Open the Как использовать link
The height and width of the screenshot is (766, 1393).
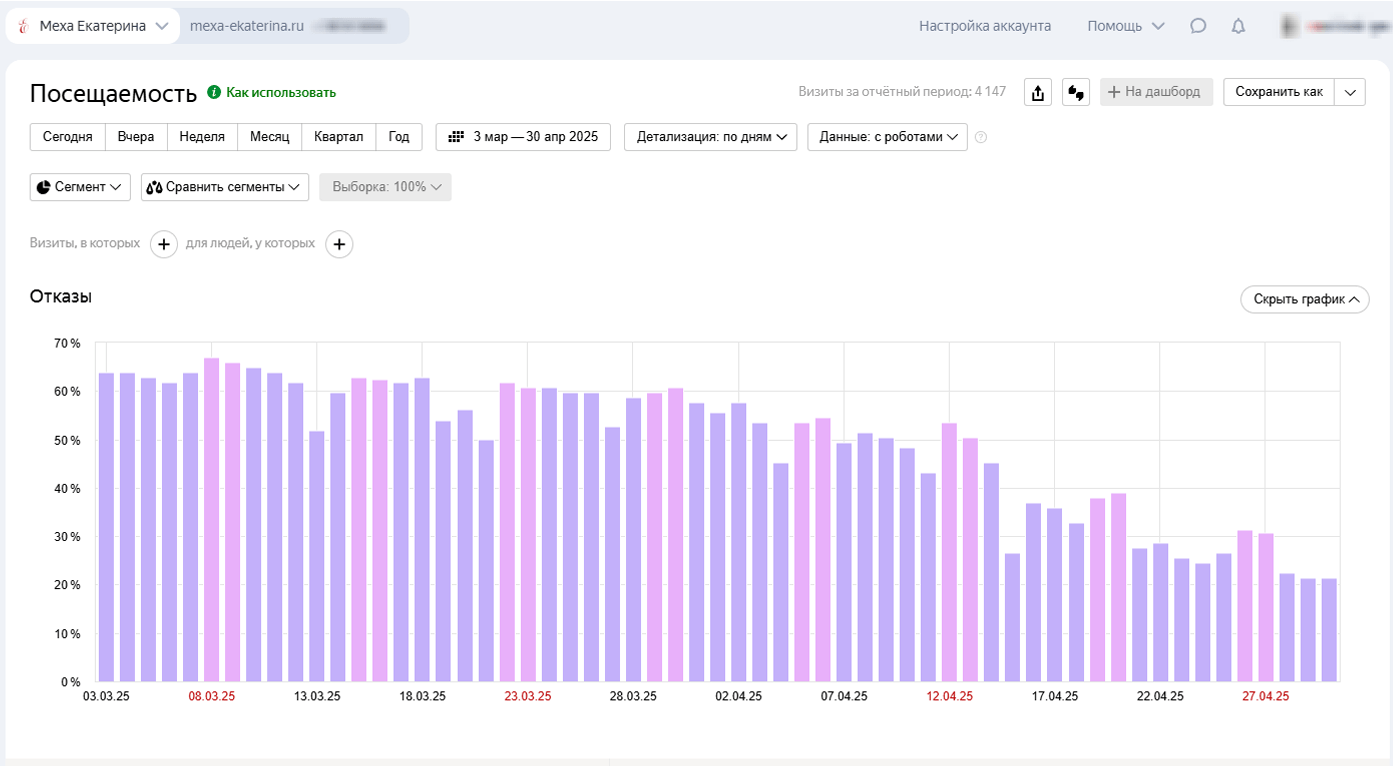click(x=280, y=93)
